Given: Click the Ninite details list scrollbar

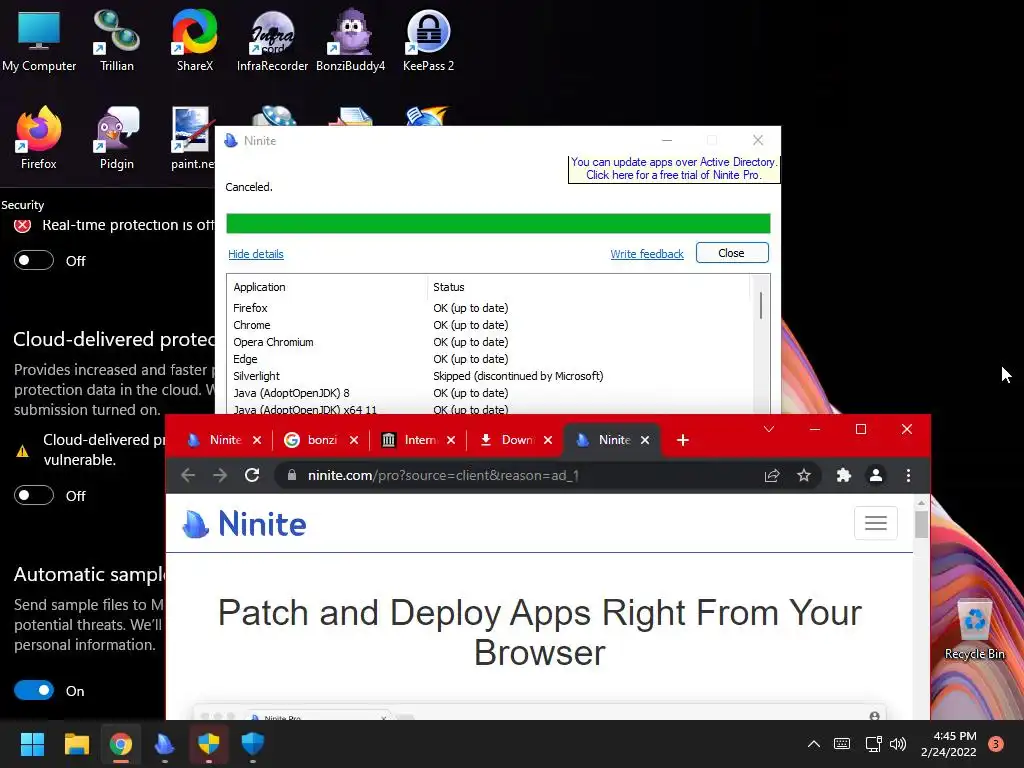Looking at the screenshot, I should point(760,306).
